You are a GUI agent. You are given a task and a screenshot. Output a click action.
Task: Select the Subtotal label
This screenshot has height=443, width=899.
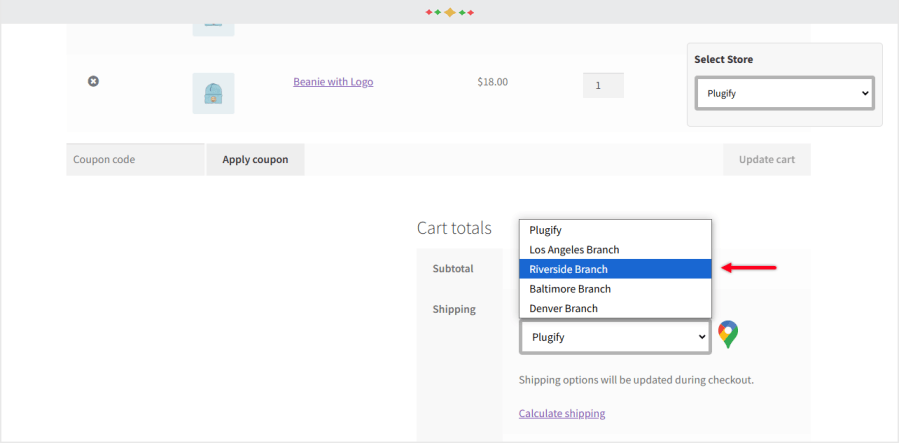click(453, 268)
